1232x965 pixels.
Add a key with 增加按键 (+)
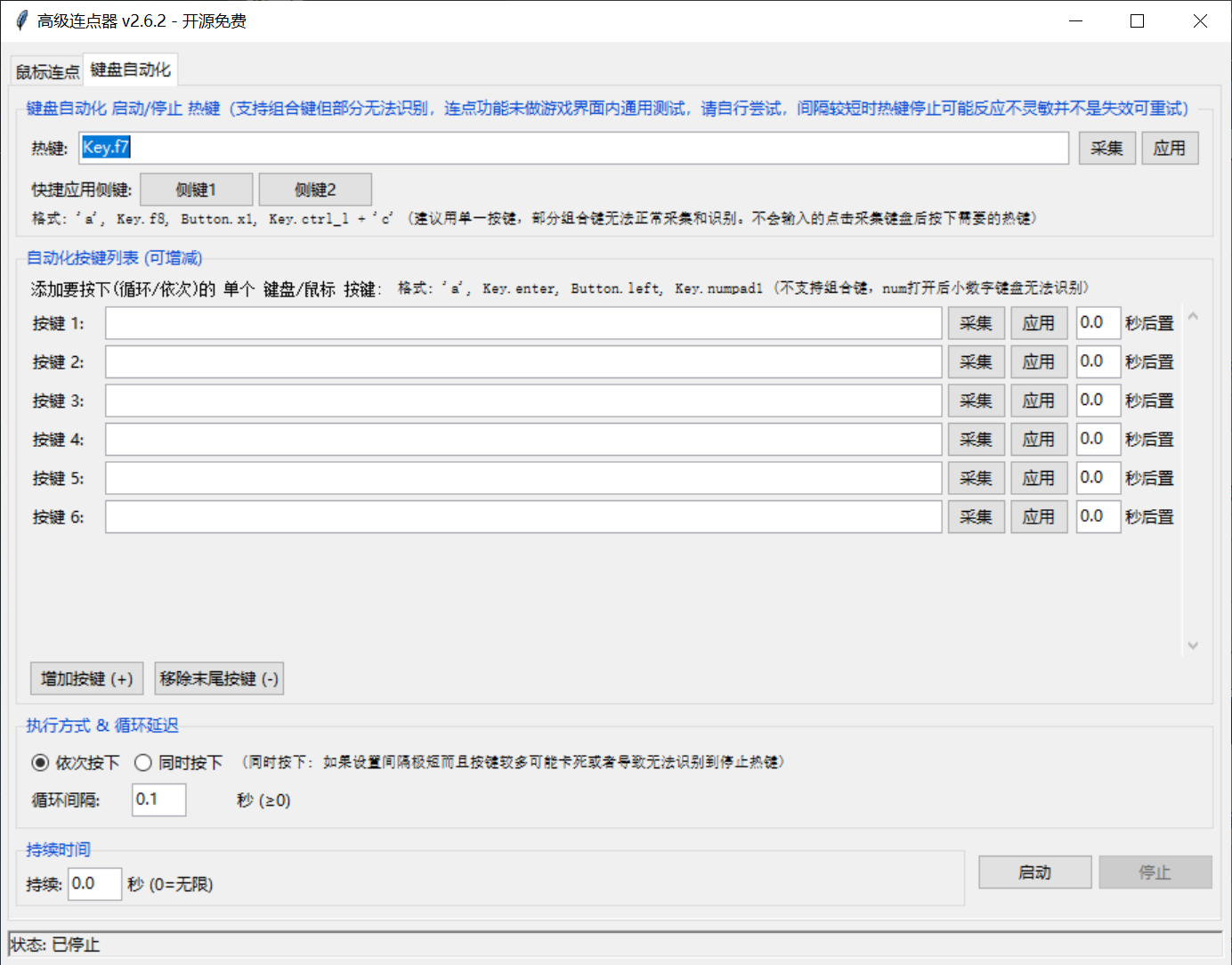(x=86, y=679)
